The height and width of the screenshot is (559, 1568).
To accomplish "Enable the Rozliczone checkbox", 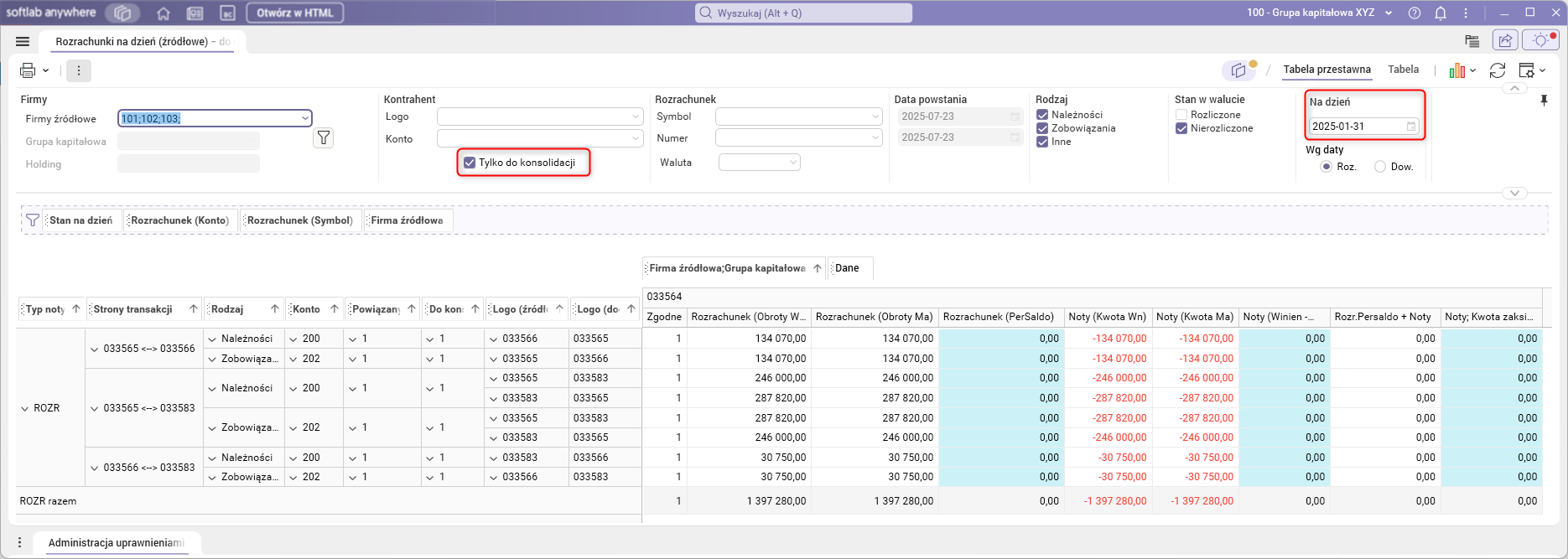I will tap(1181, 115).
